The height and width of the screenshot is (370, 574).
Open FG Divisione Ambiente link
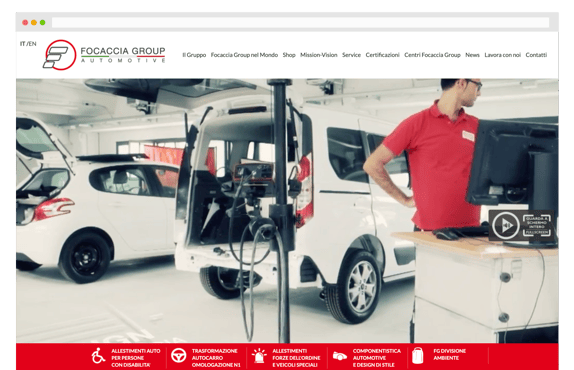pyautogui.click(x=450, y=354)
